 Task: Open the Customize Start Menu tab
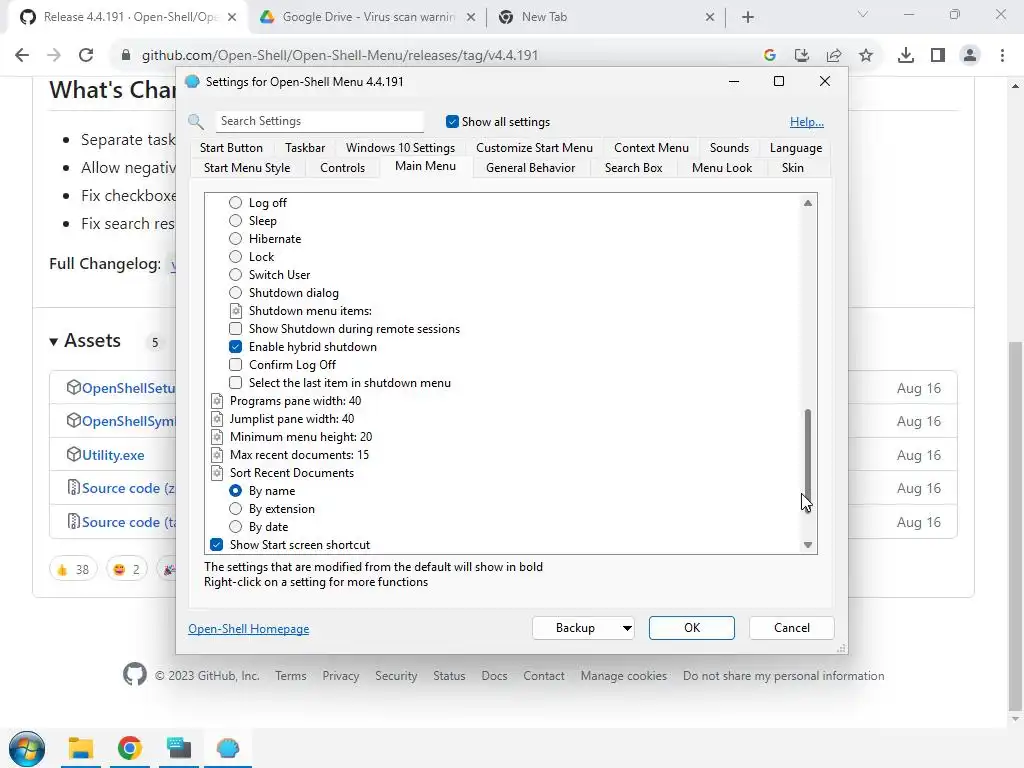click(x=534, y=148)
